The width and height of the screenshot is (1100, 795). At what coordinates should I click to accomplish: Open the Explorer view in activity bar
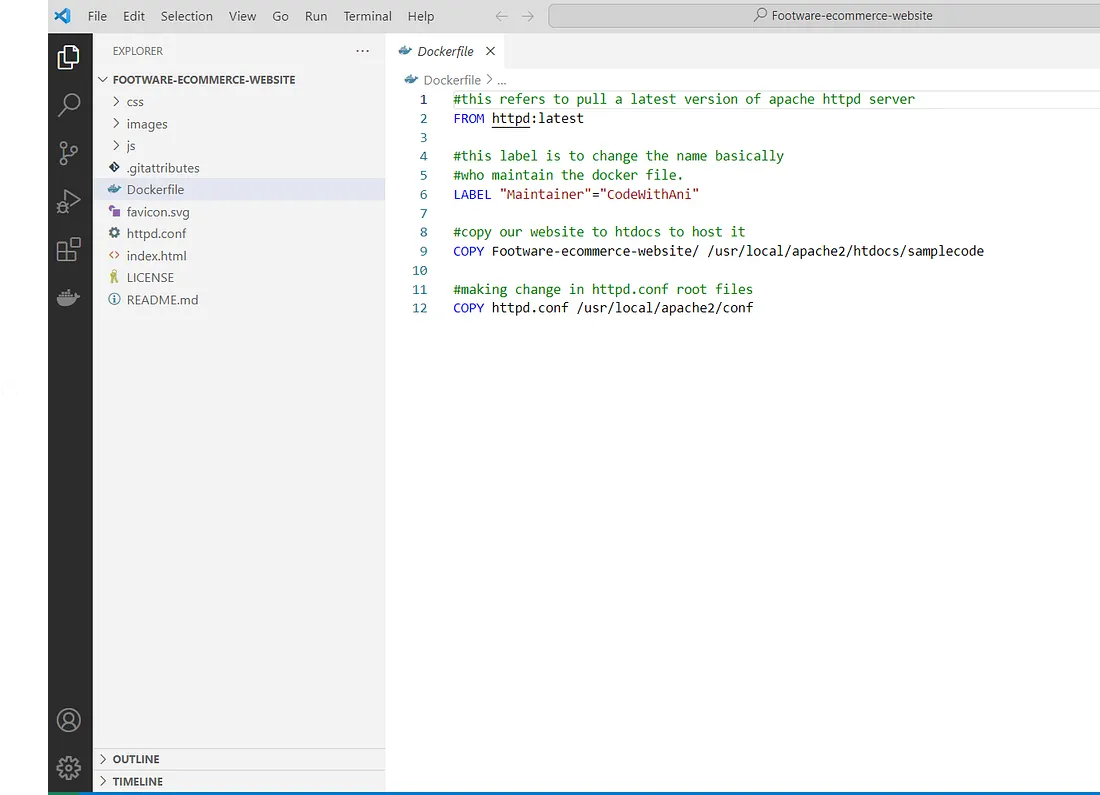[x=68, y=58]
